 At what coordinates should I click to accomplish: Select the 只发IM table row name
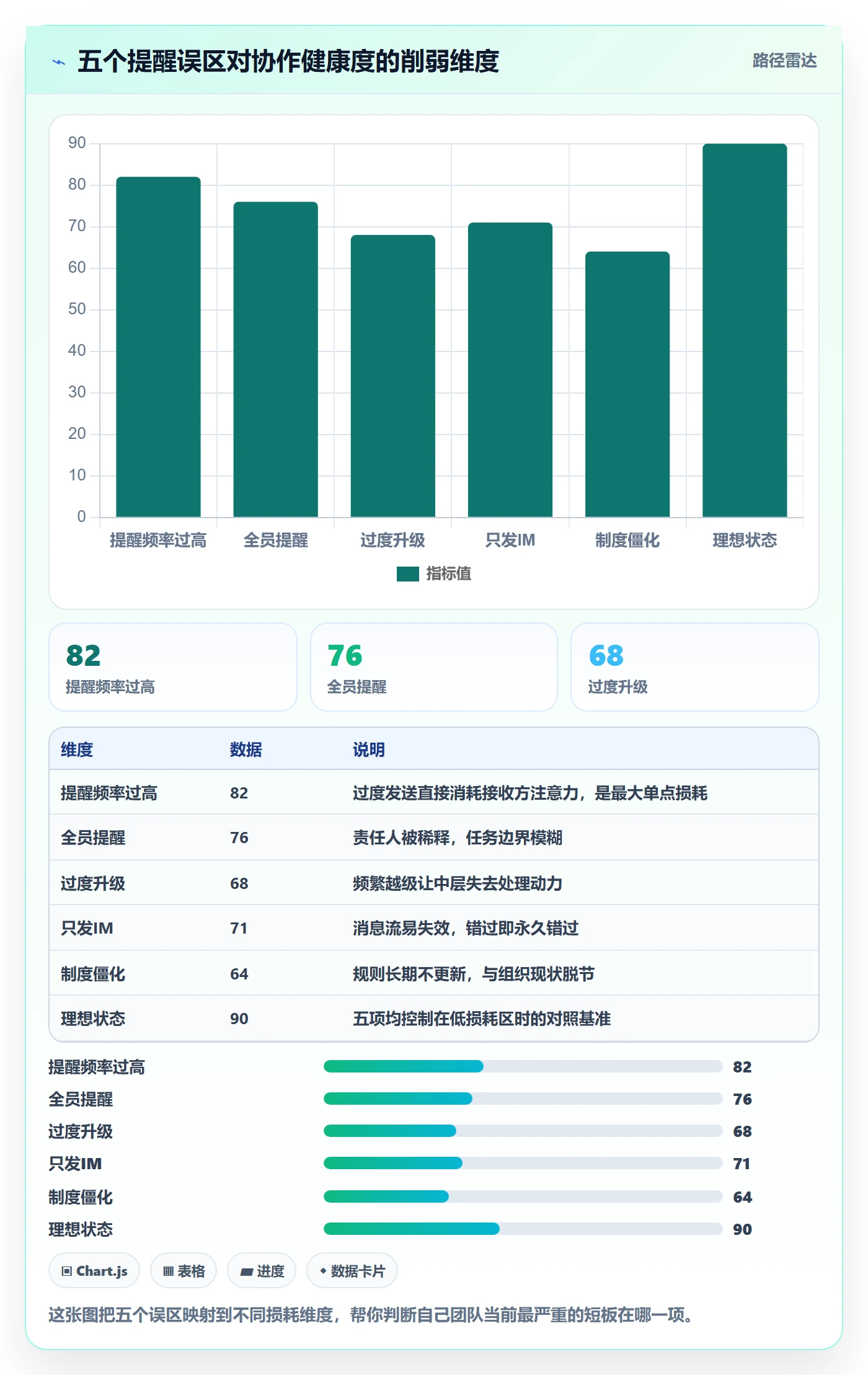pyautogui.click(x=87, y=928)
